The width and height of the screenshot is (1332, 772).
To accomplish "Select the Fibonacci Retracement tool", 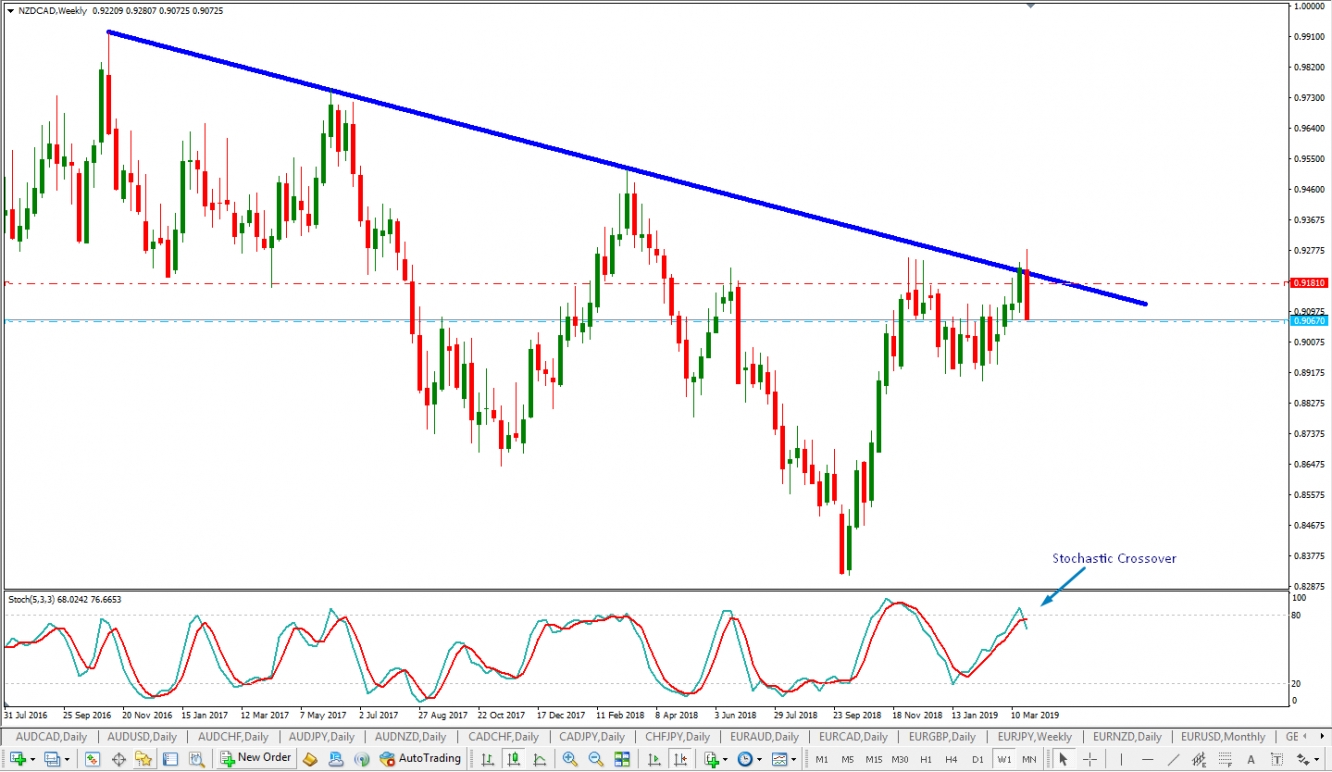I will [1225, 759].
